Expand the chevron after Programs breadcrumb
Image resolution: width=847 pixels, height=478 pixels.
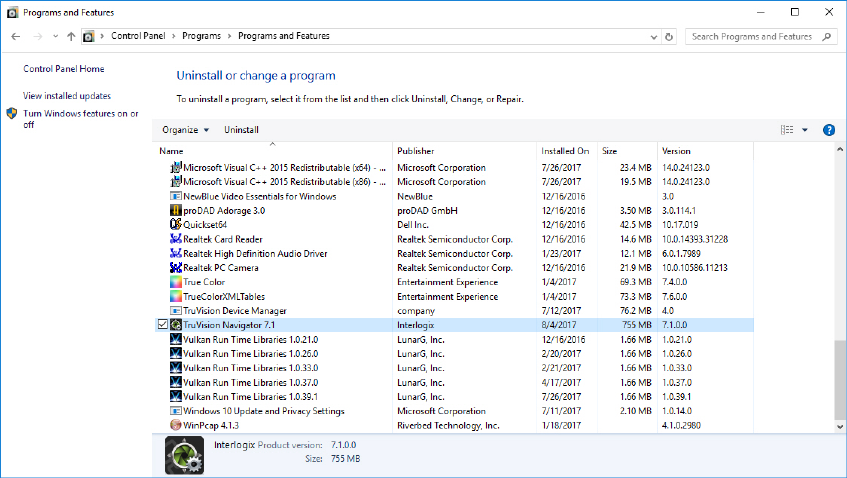tap(230, 36)
